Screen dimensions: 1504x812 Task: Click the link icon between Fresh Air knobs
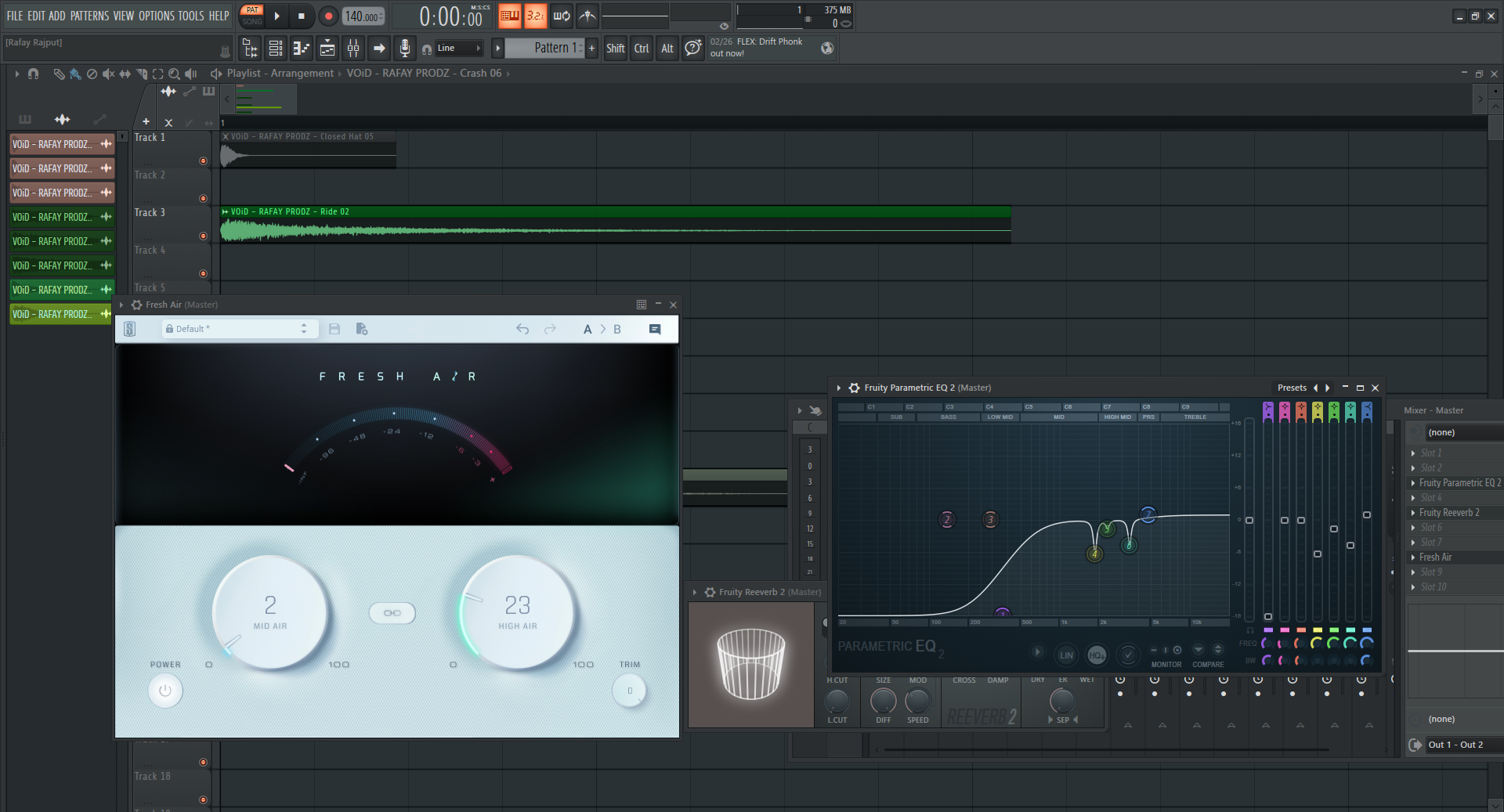pyautogui.click(x=392, y=613)
